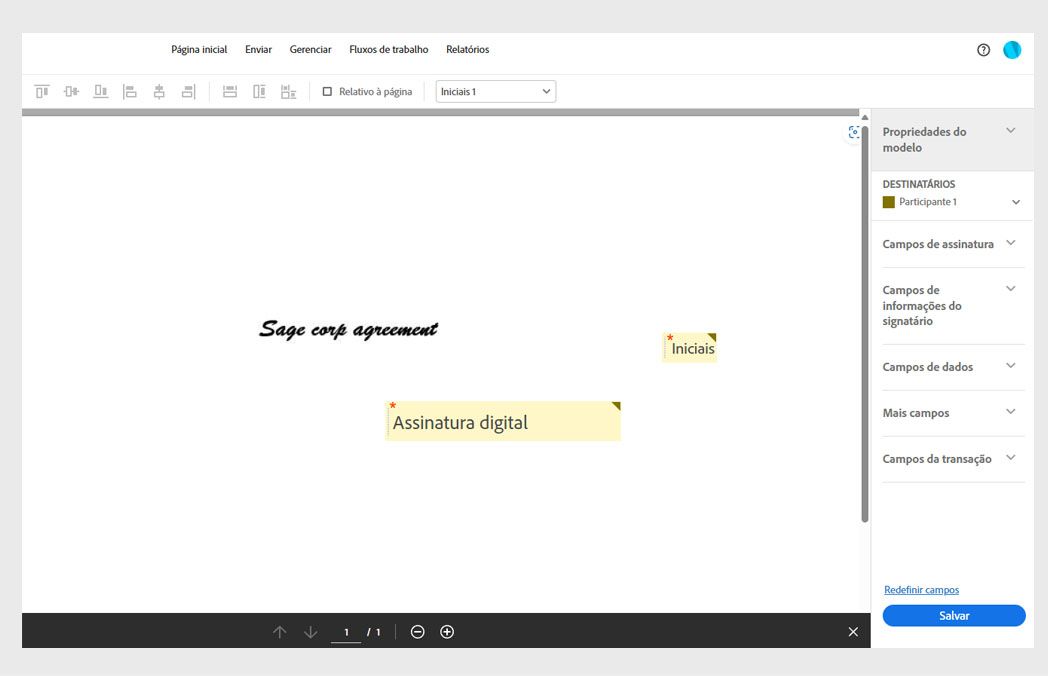Click the Participante 1 color swatch
1048x676 pixels.
888,202
